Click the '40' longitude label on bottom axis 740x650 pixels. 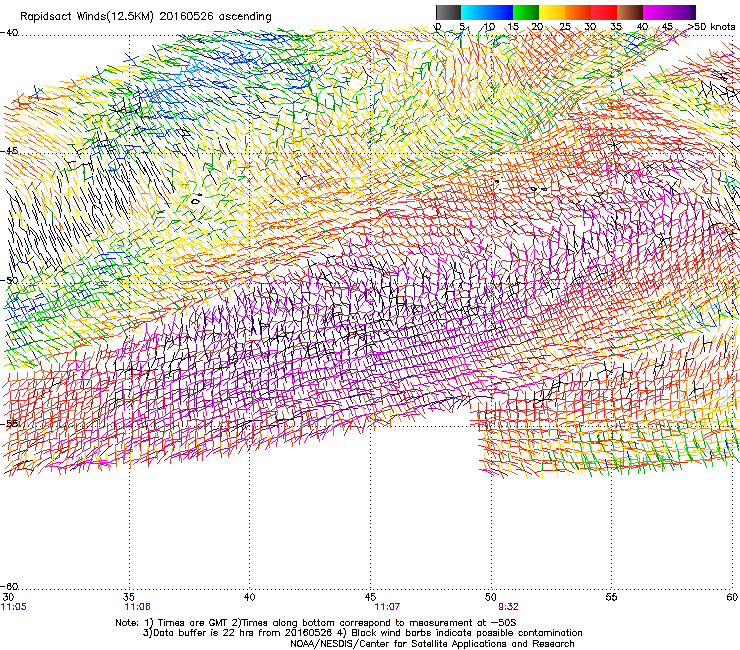[250, 597]
